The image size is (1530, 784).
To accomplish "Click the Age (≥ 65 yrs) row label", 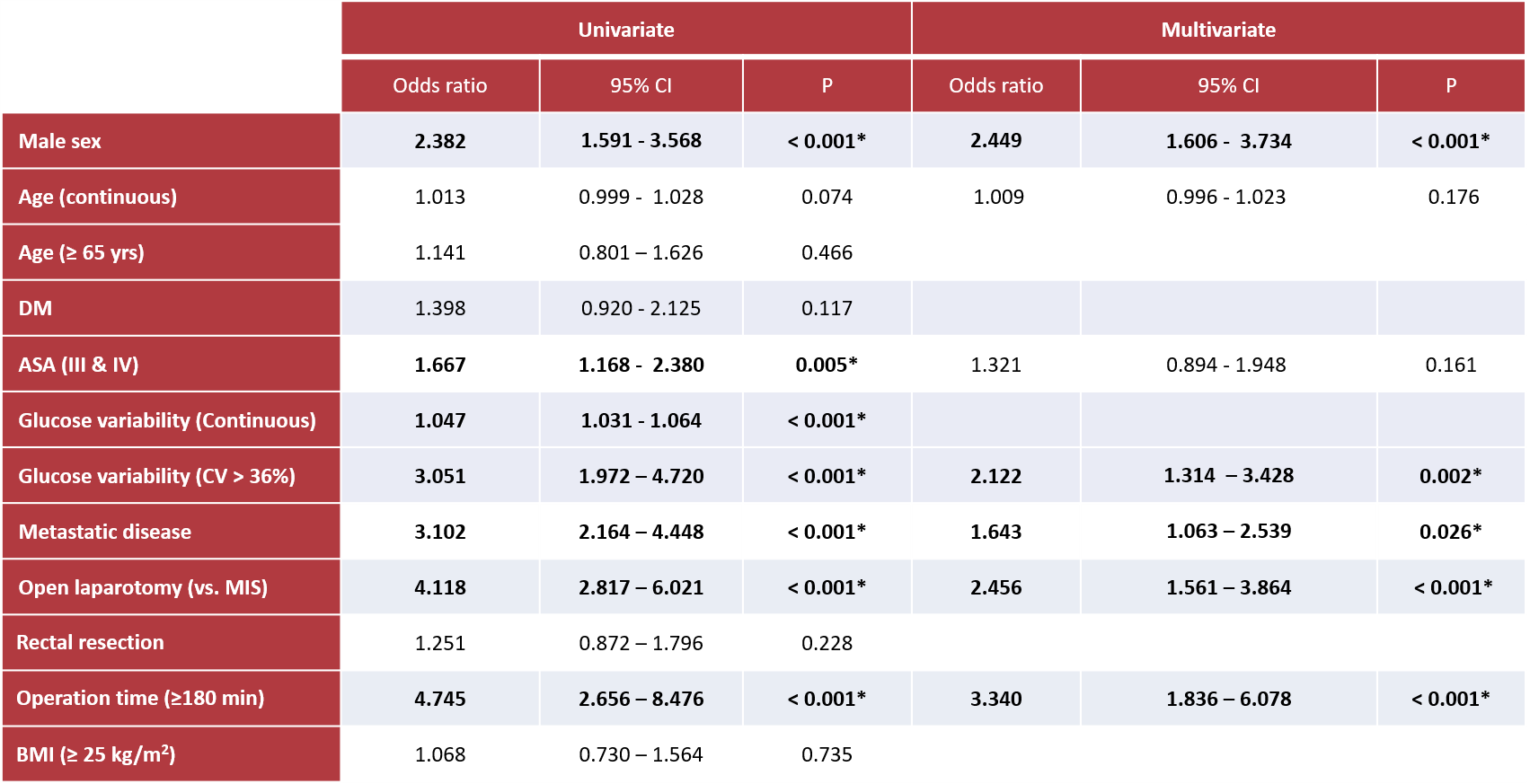I will point(82,252).
